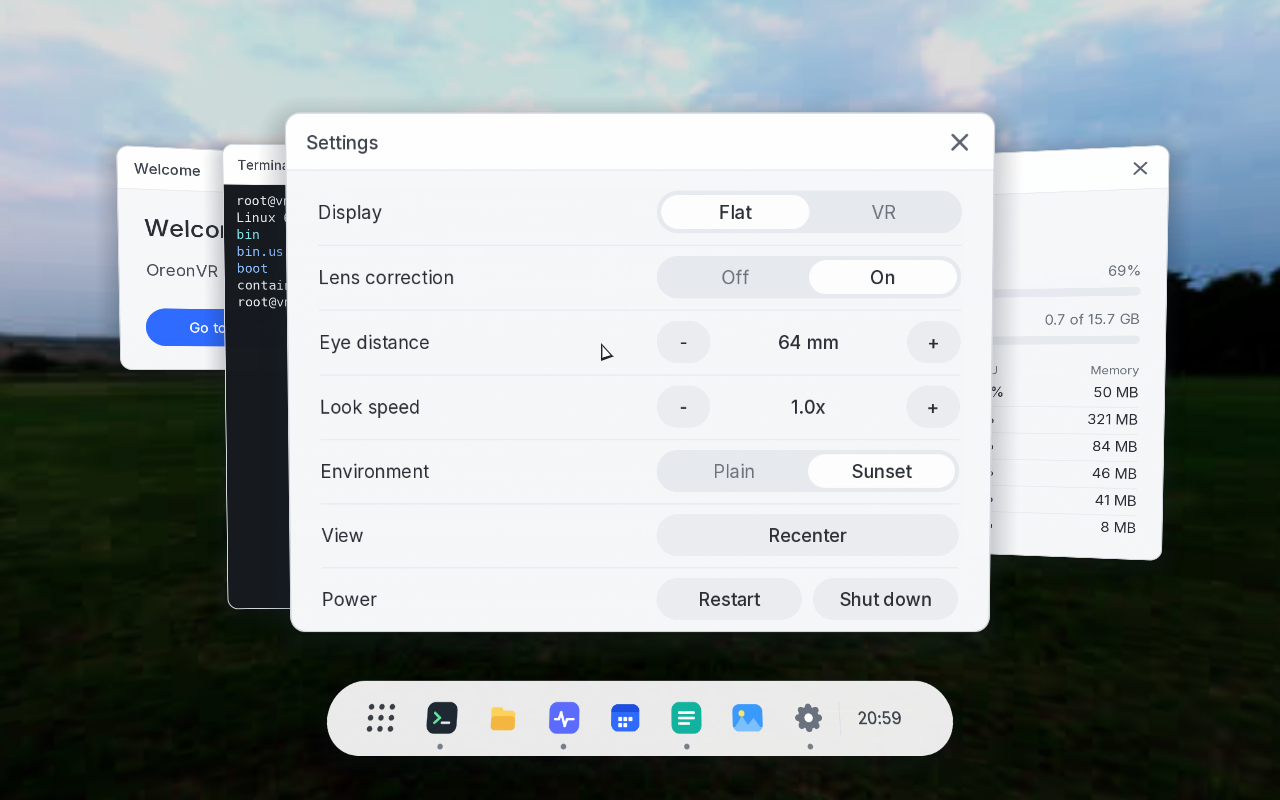The image size is (1280, 800).
Task: Click the Welcome window title
Action: 167,170
